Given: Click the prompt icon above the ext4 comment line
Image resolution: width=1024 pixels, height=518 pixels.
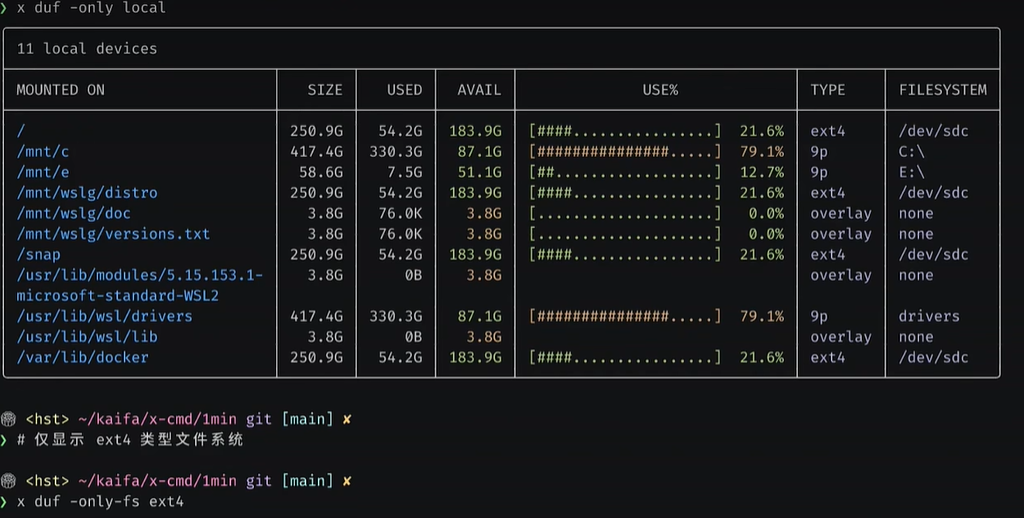Looking at the screenshot, I should 8,419.
